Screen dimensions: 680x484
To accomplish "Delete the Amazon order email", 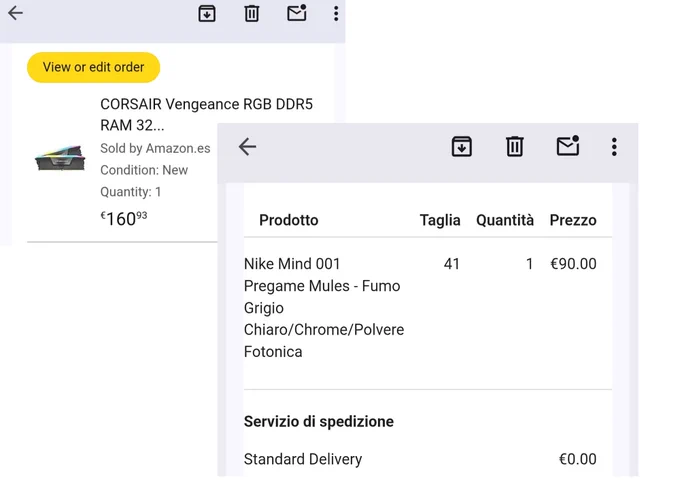I will click(x=252, y=13).
